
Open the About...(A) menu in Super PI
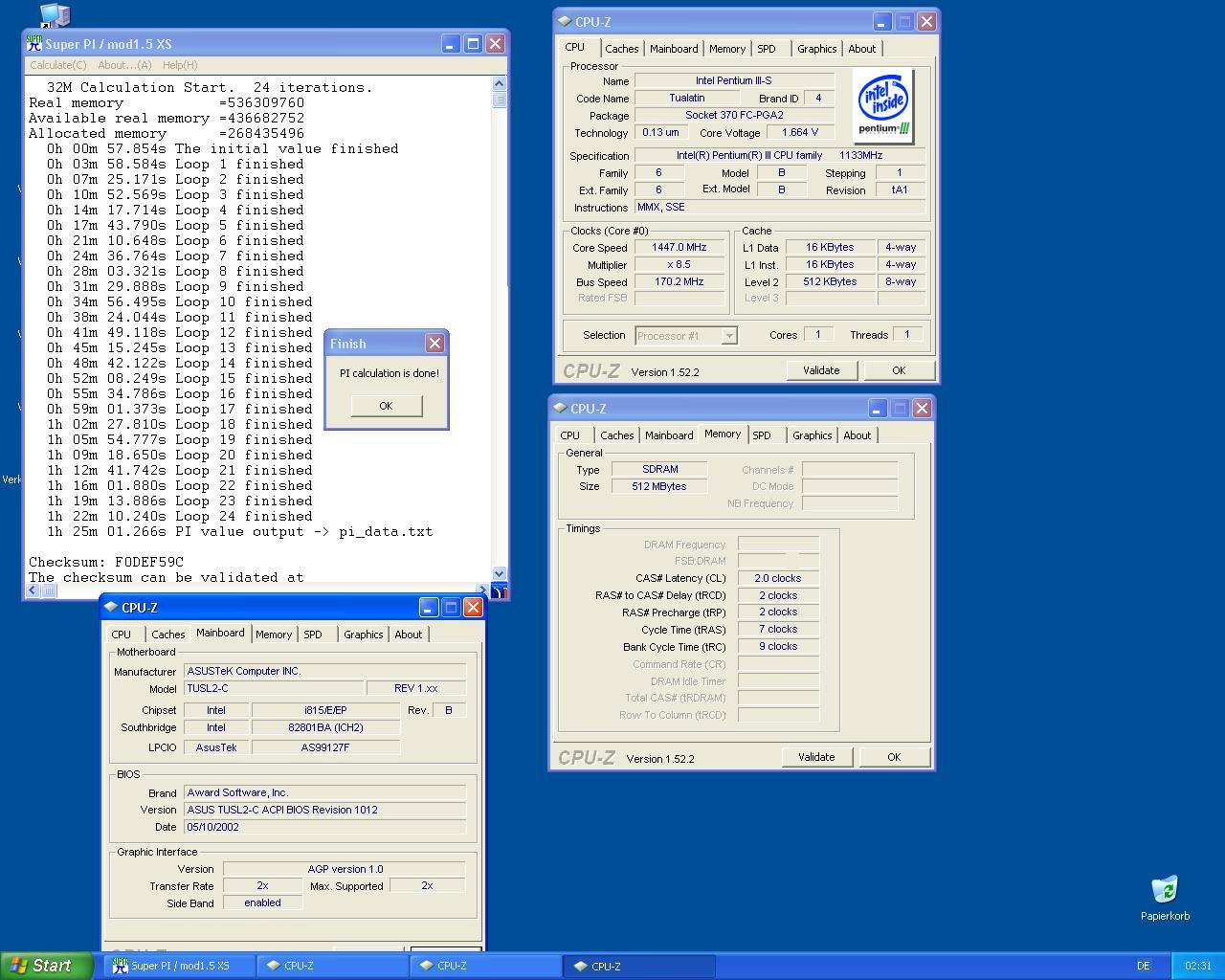pyautogui.click(x=124, y=65)
